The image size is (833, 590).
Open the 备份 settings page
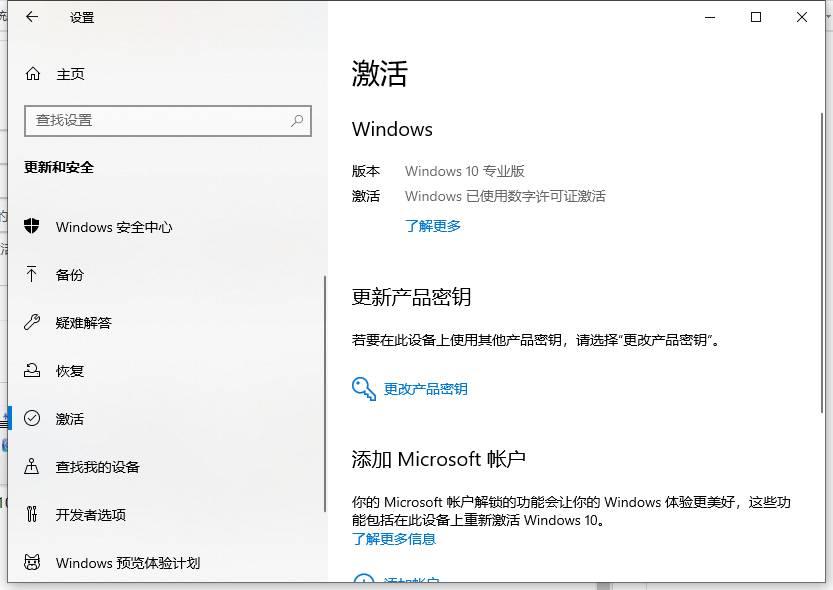[70, 275]
